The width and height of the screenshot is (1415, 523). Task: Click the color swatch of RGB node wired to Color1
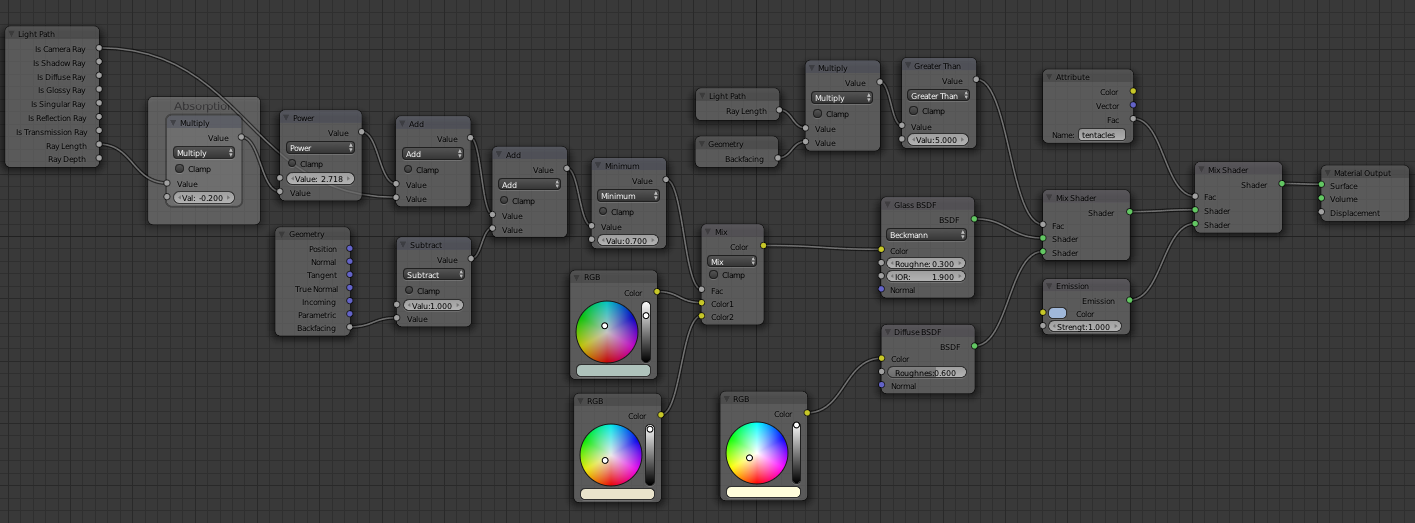click(x=613, y=370)
